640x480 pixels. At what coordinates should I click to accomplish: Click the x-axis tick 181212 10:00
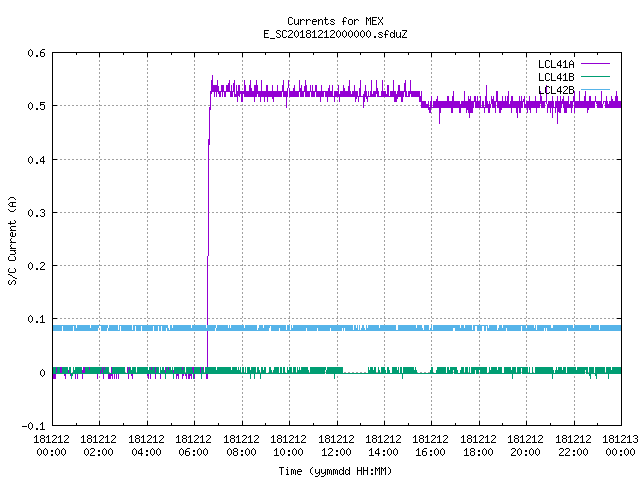[x=288, y=445]
